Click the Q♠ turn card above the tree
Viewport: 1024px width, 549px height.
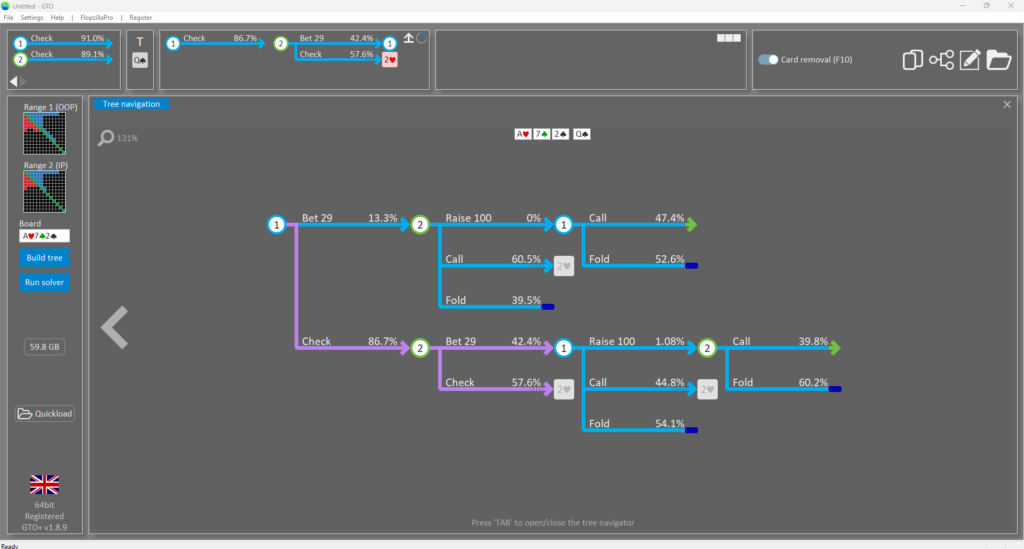click(582, 134)
